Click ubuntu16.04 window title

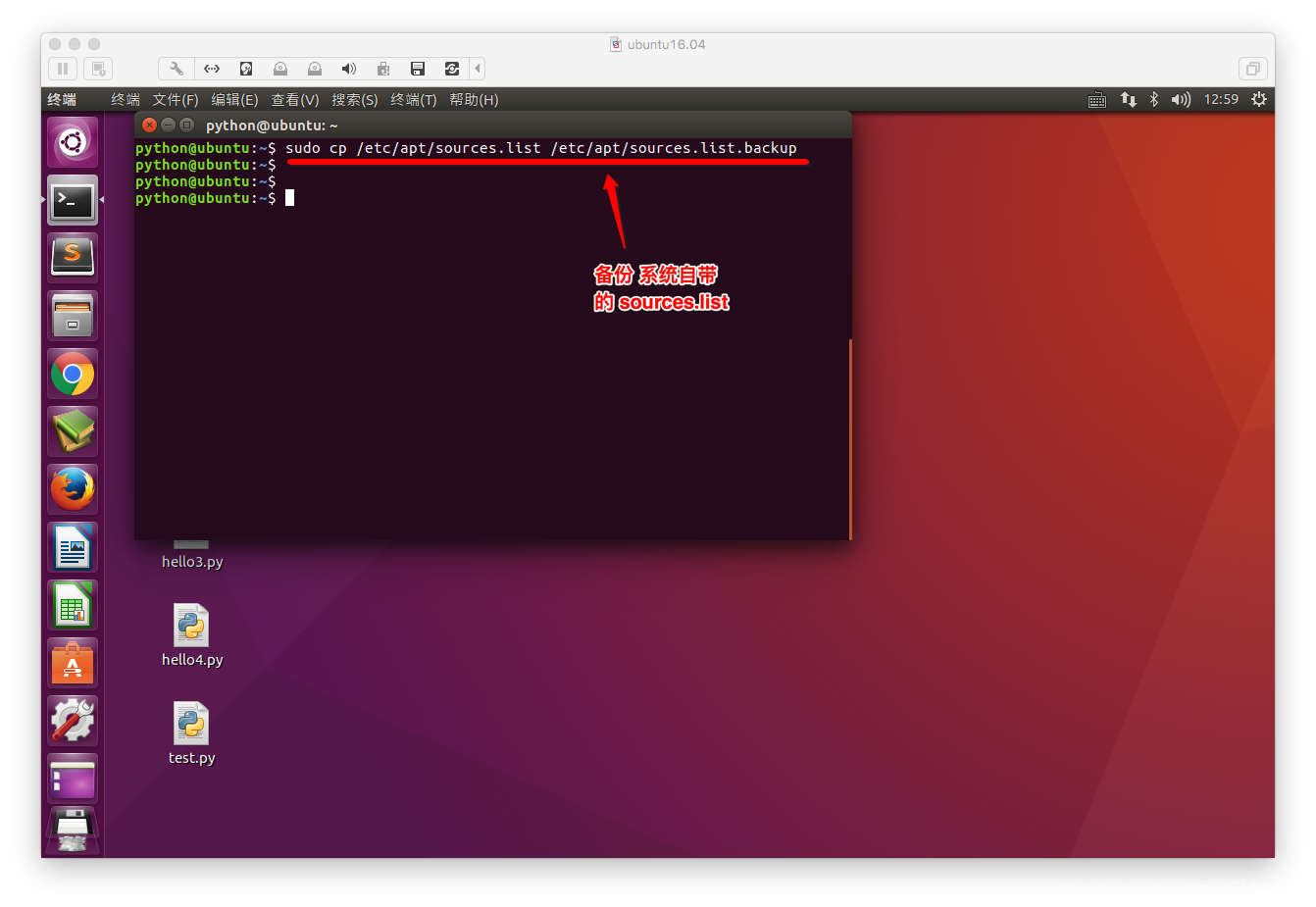click(667, 44)
